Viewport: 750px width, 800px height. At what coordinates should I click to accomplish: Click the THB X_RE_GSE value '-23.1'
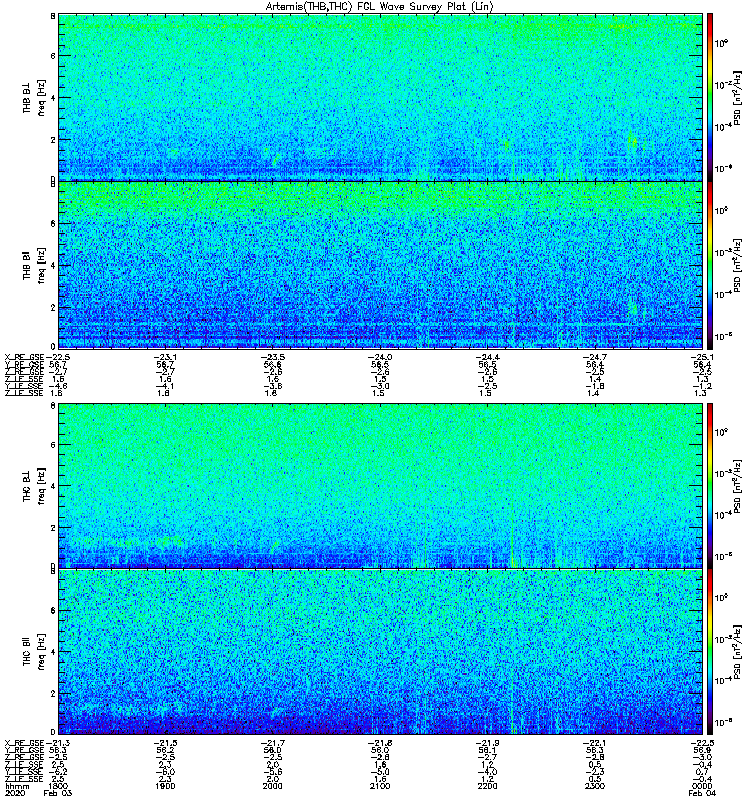165,357
